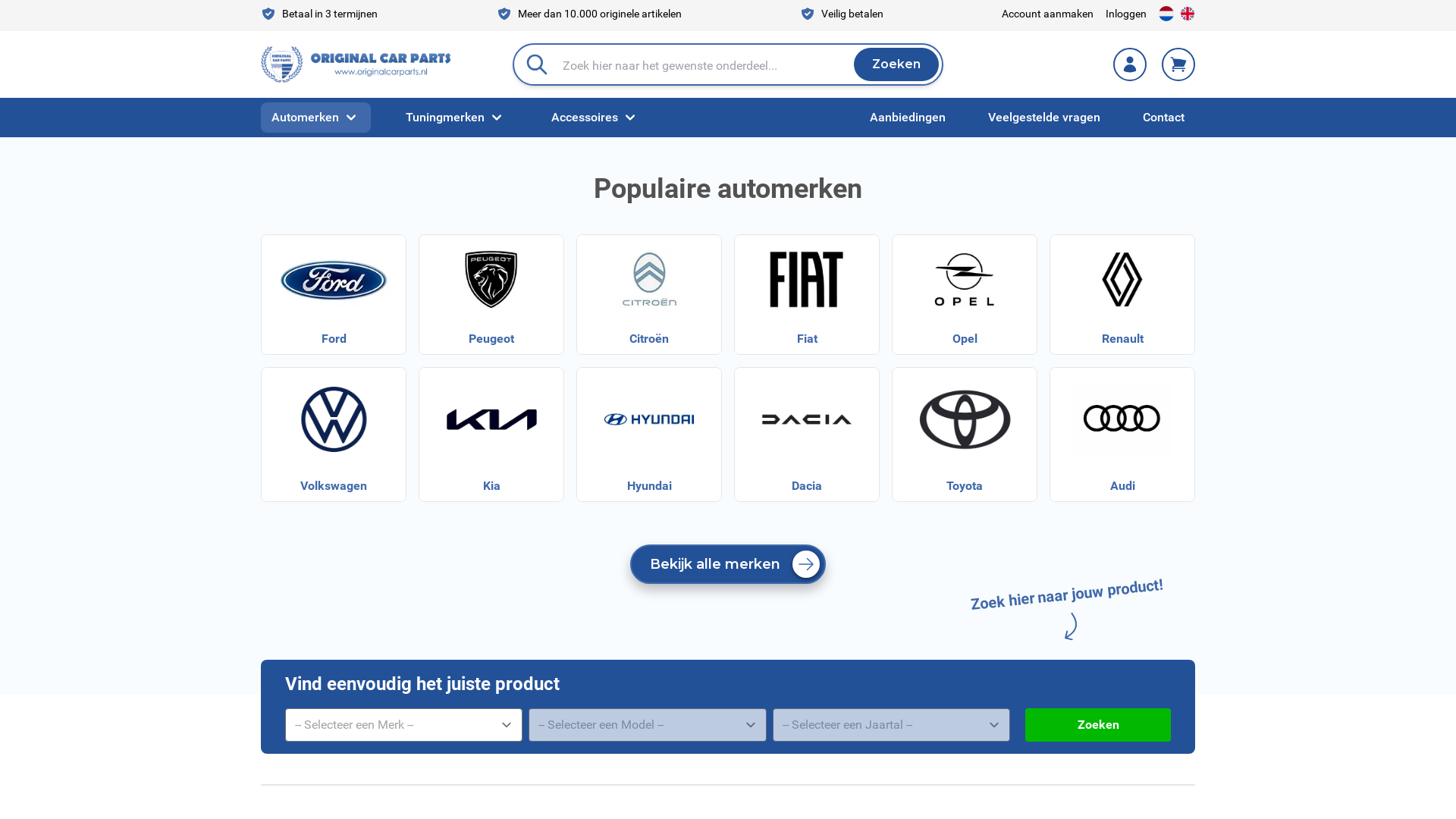Open the Selecteer een Merk dropdown

pos(403,725)
